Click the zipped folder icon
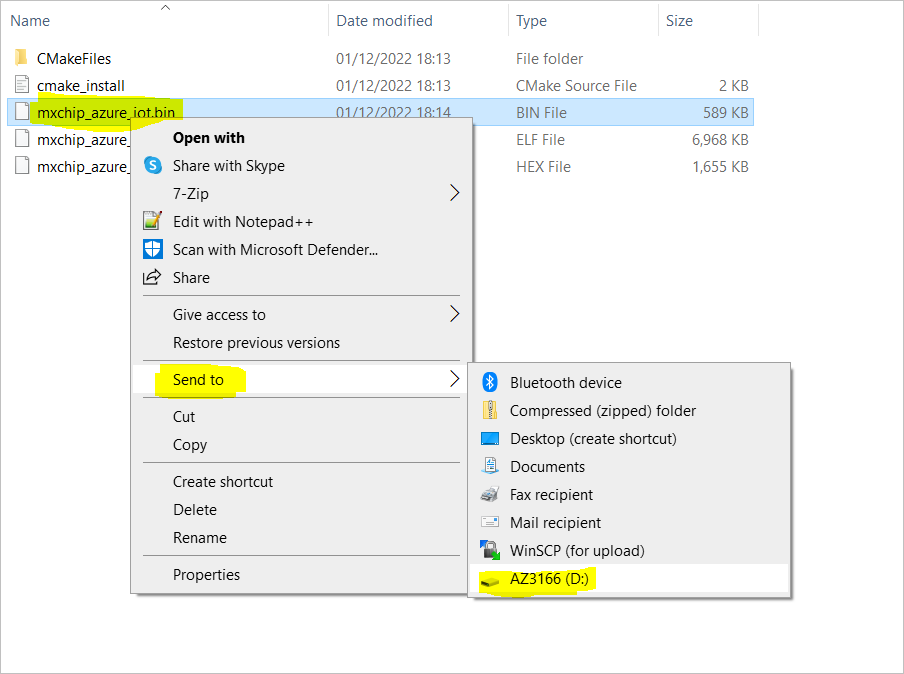This screenshot has height=674, width=904. click(x=490, y=411)
